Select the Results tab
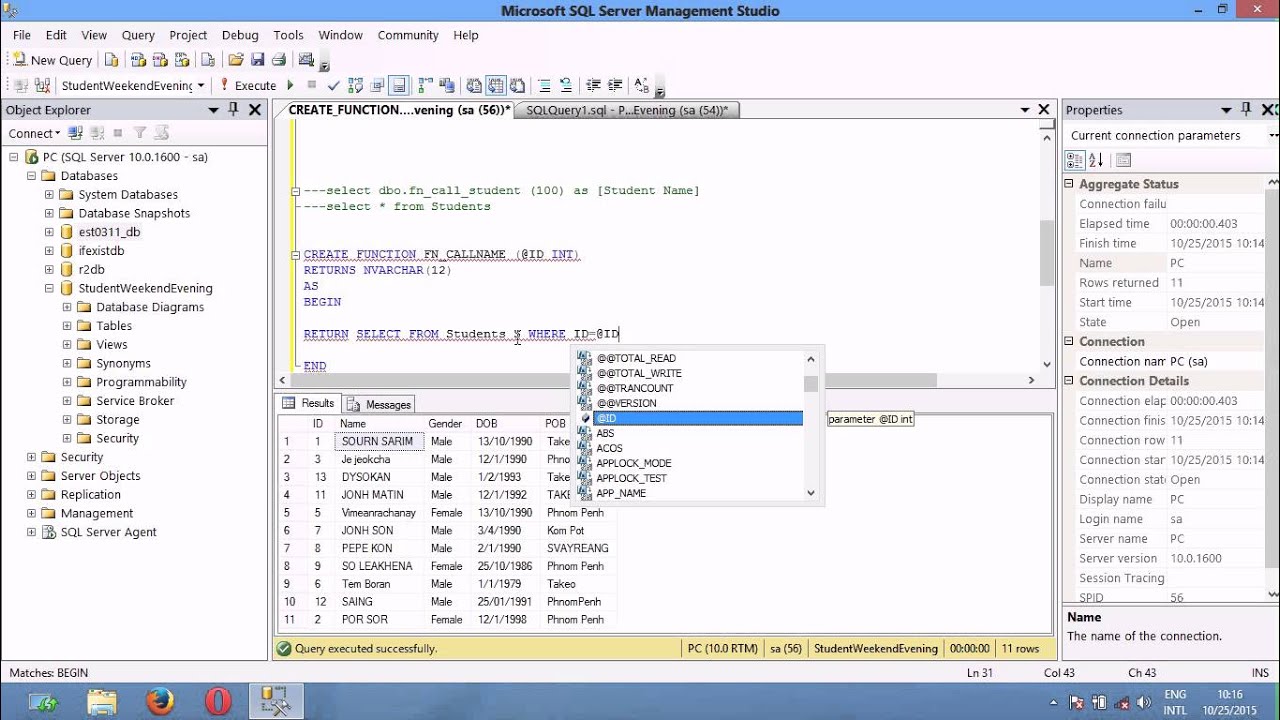This screenshot has height=720, width=1280. pyautogui.click(x=309, y=404)
